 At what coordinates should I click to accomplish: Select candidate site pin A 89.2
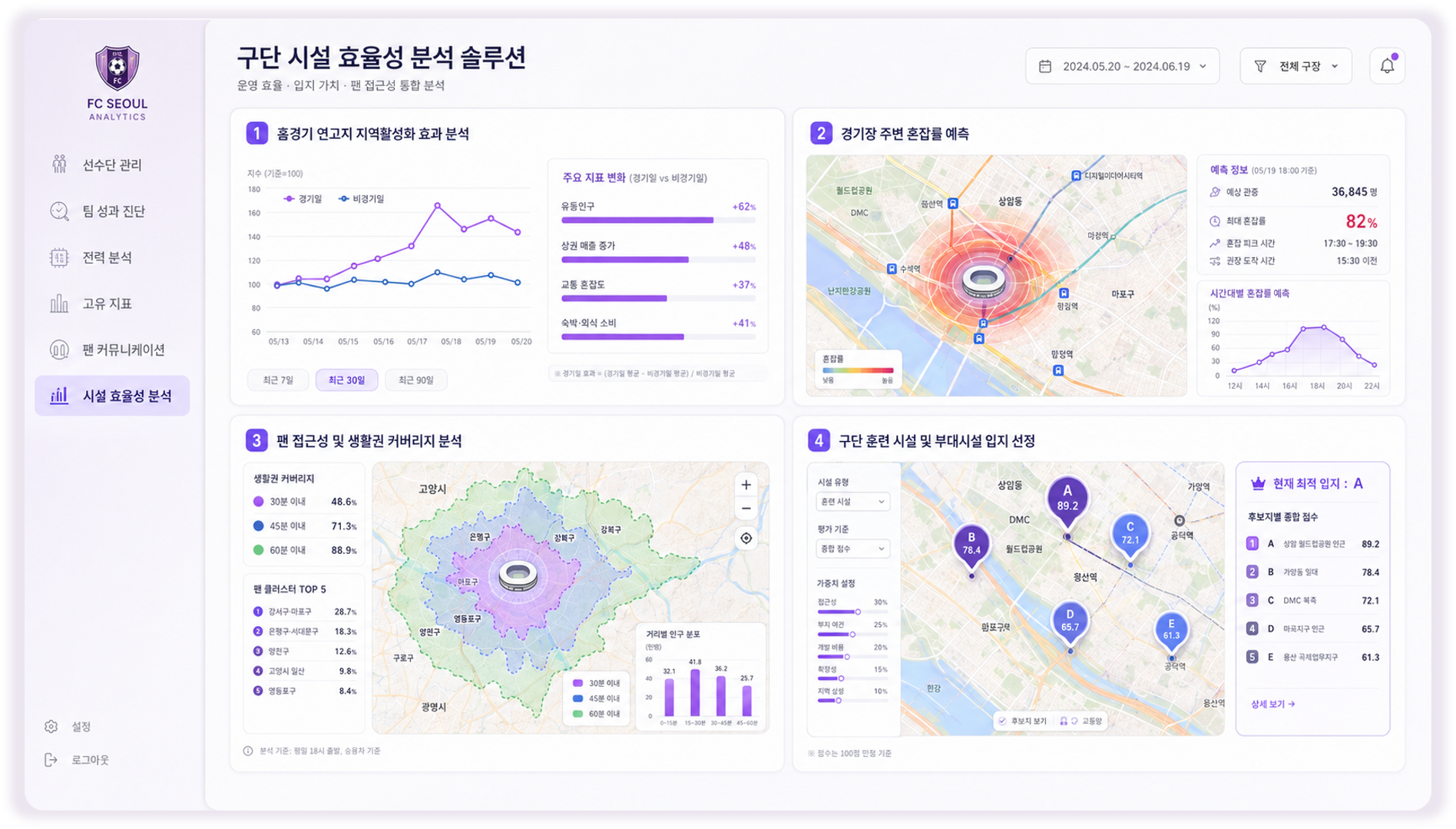coord(1067,499)
